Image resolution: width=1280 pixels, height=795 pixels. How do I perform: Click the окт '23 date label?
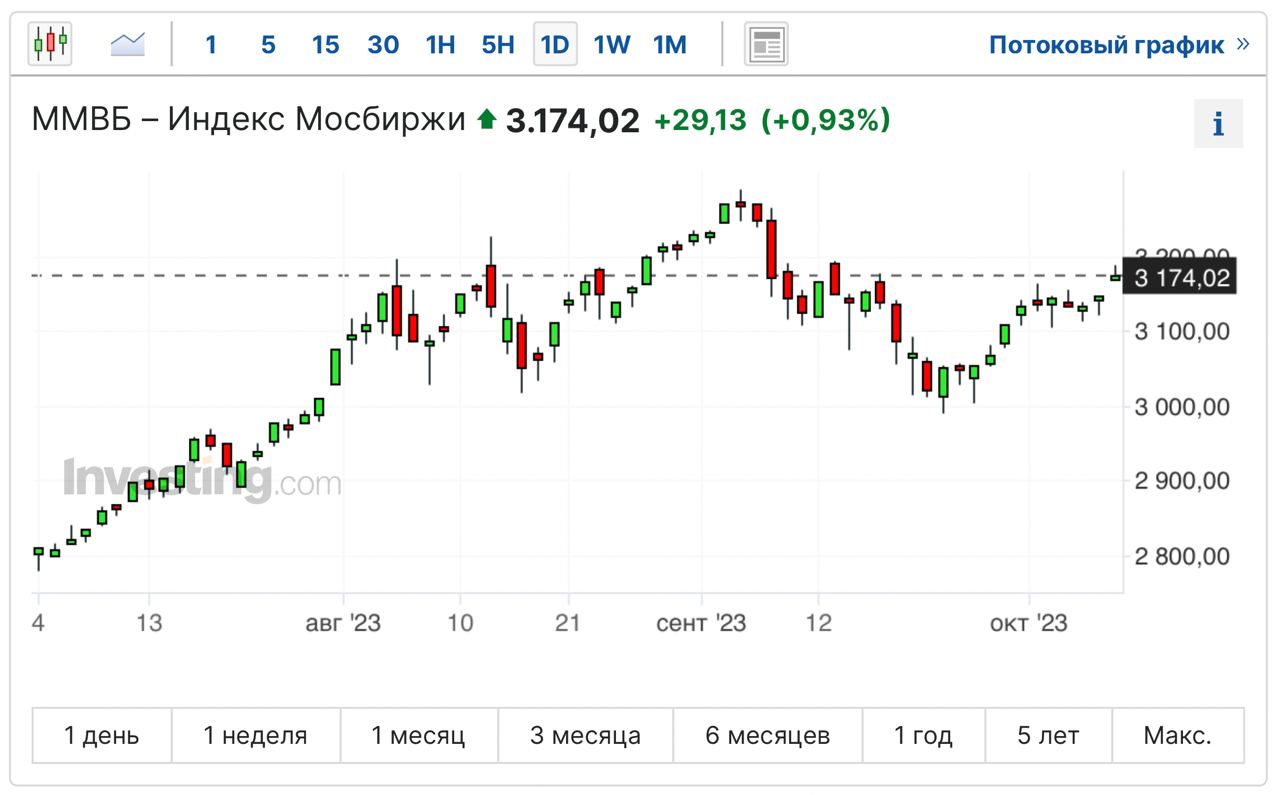[1029, 623]
